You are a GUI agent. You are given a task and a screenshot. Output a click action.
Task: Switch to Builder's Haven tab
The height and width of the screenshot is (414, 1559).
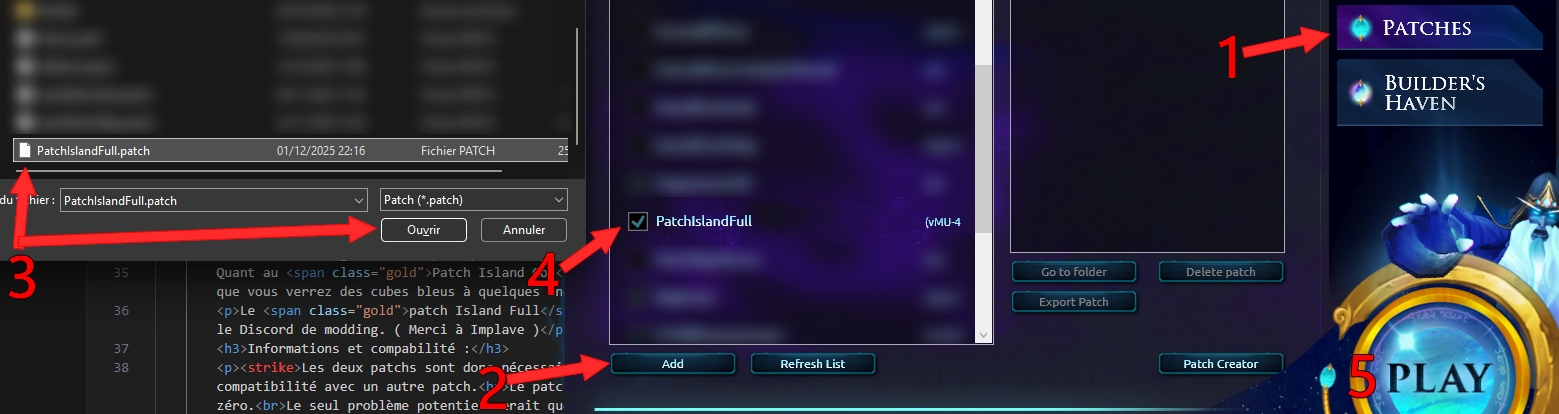(x=1439, y=93)
